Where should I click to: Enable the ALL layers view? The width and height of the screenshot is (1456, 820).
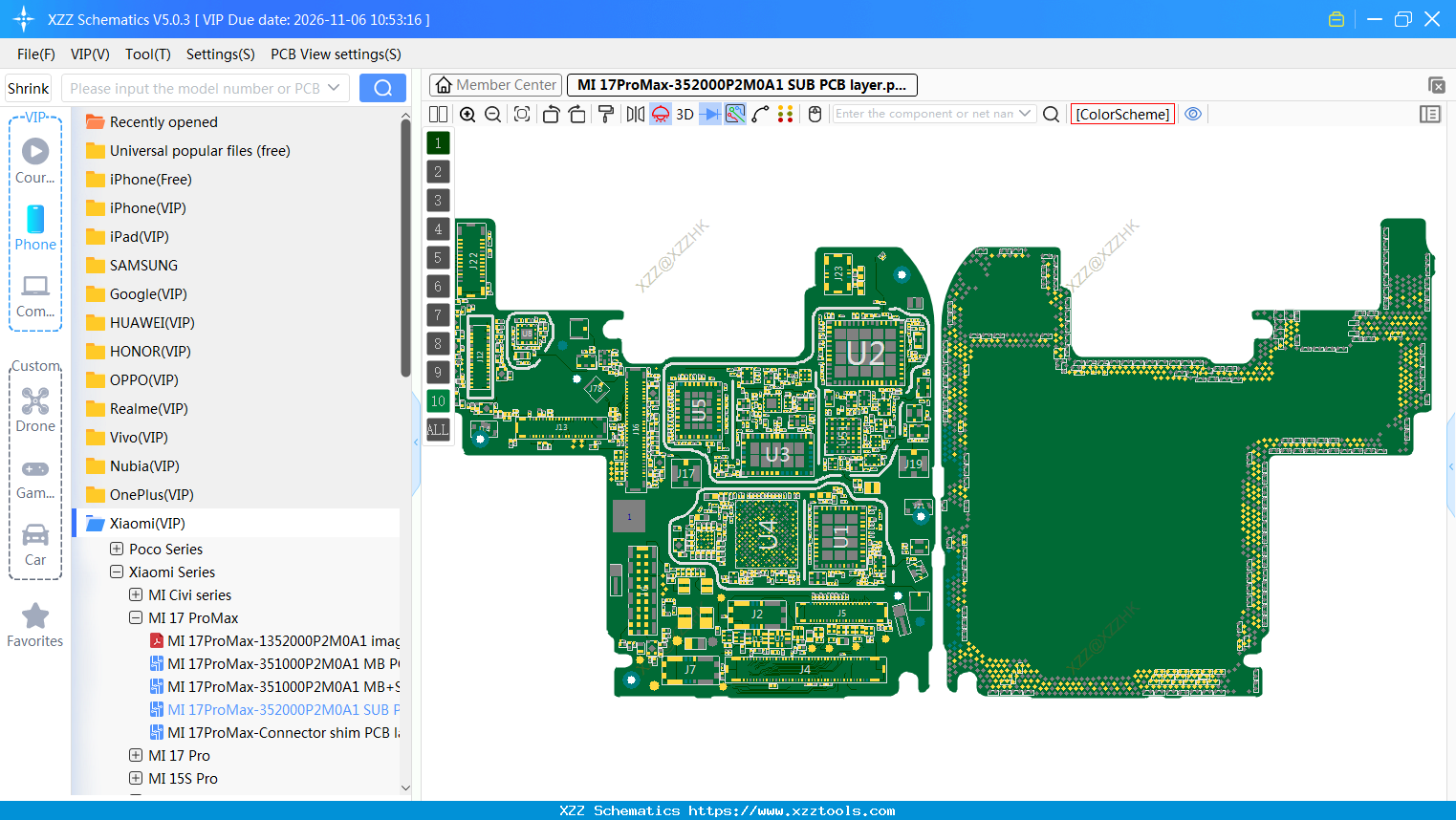(x=438, y=429)
